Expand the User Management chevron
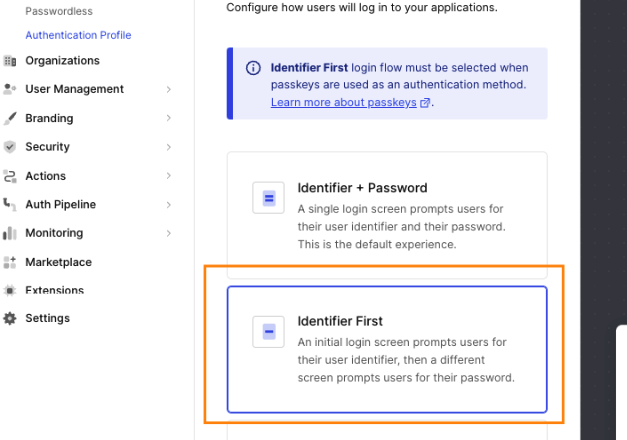Image resolution: width=627 pixels, height=440 pixels. click(169, 90)
